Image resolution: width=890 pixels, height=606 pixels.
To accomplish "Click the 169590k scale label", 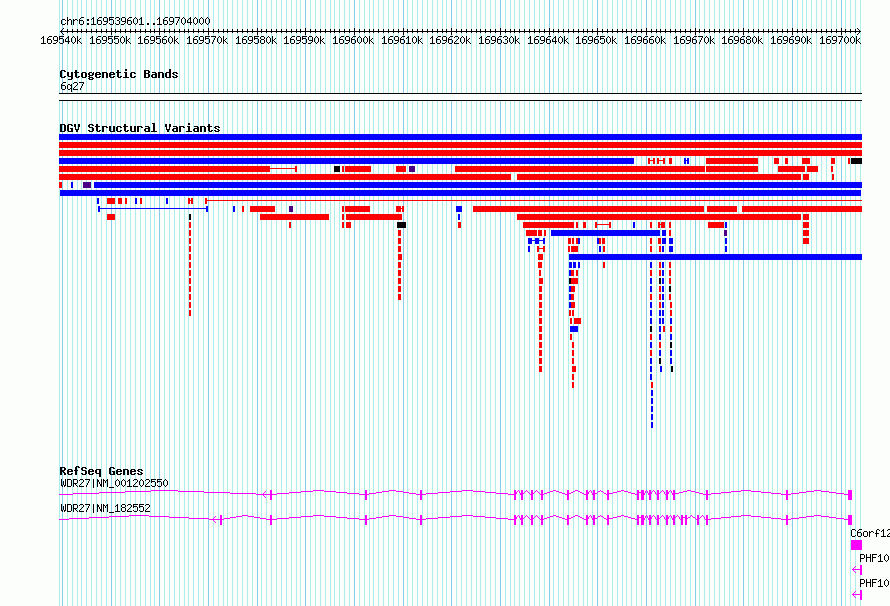I will (304, 40).
